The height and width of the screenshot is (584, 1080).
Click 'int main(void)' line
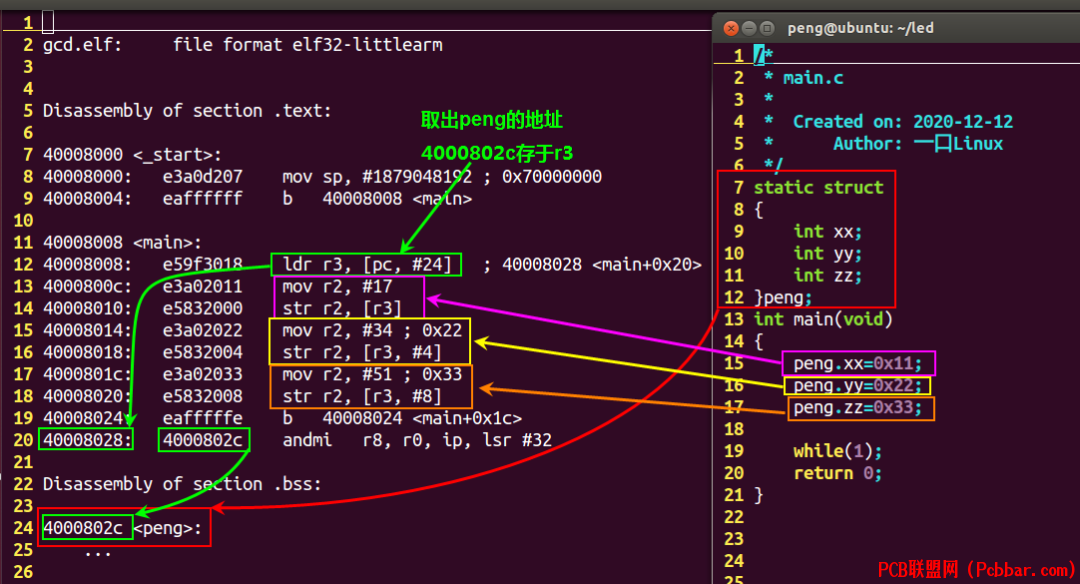point(823,320)
